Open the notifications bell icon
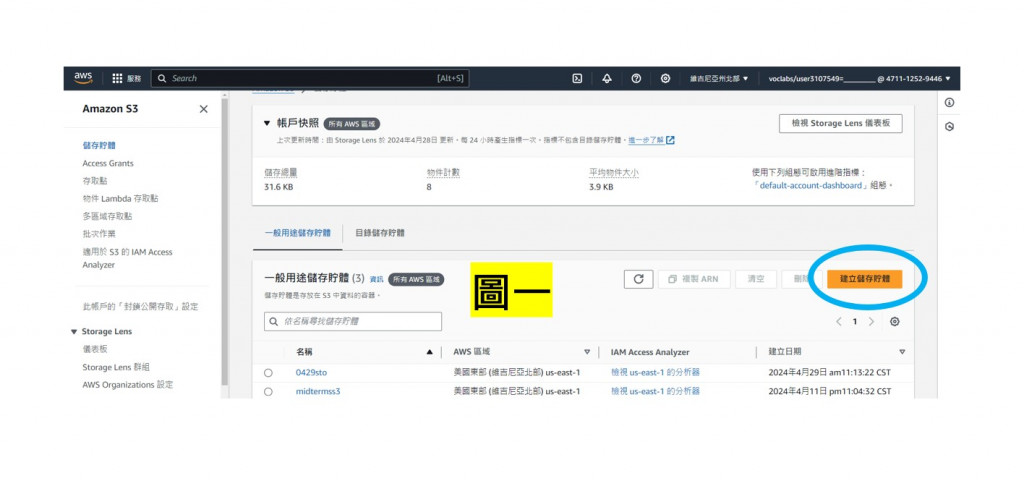This screenshot has width=1024, height=486. tap(607, 78)
